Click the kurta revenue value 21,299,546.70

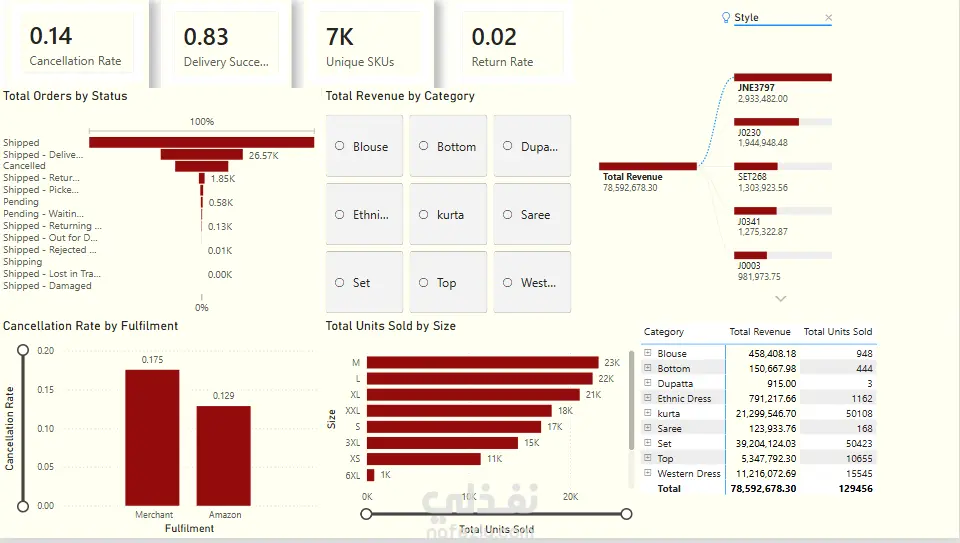(x=766, y=413)
